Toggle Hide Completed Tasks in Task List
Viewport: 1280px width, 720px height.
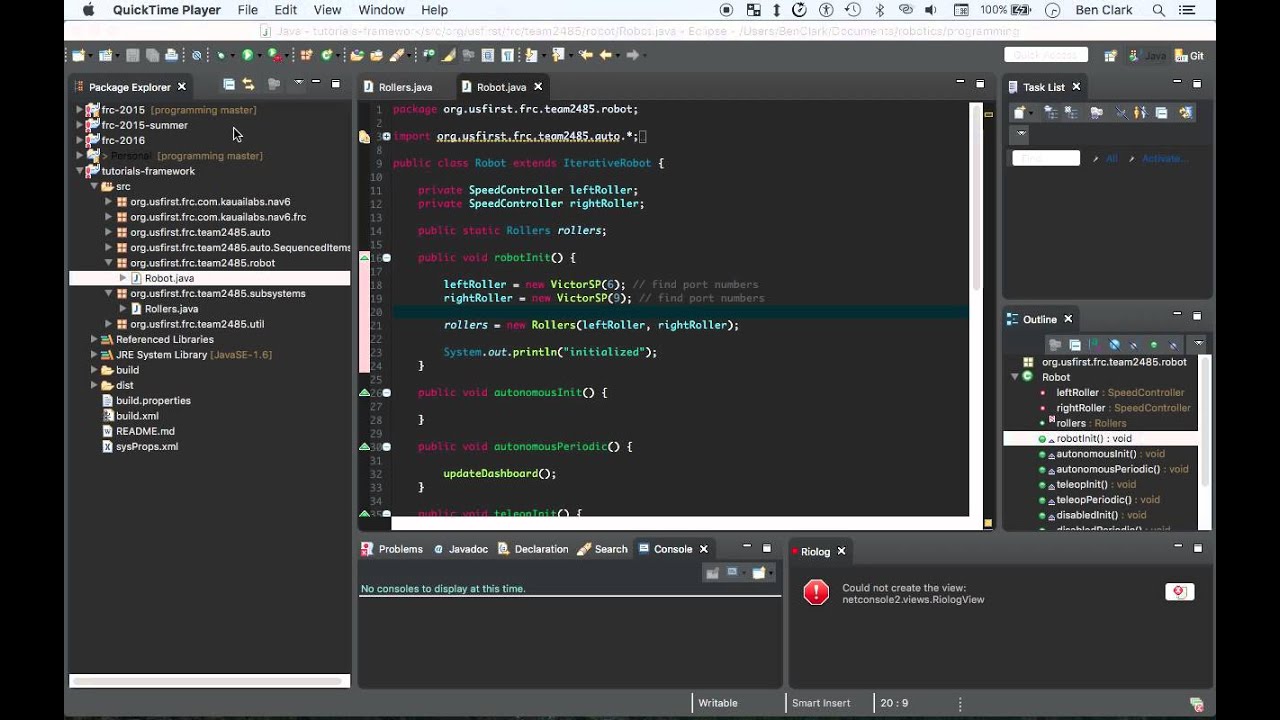(x=1122, y=112)
